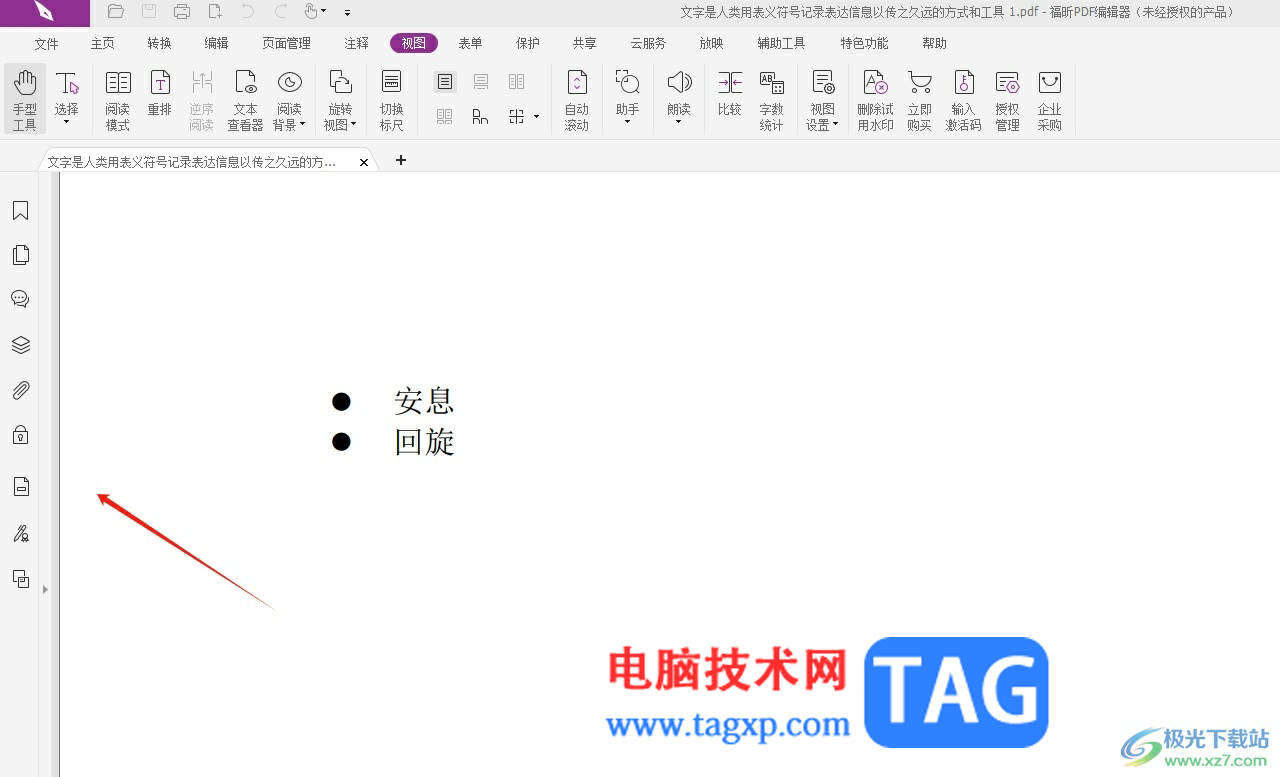This screenshot has height=777, width=1280.
Task: Select the 视图 view tab
Action: pyautogui.click(x=414, y=43)
